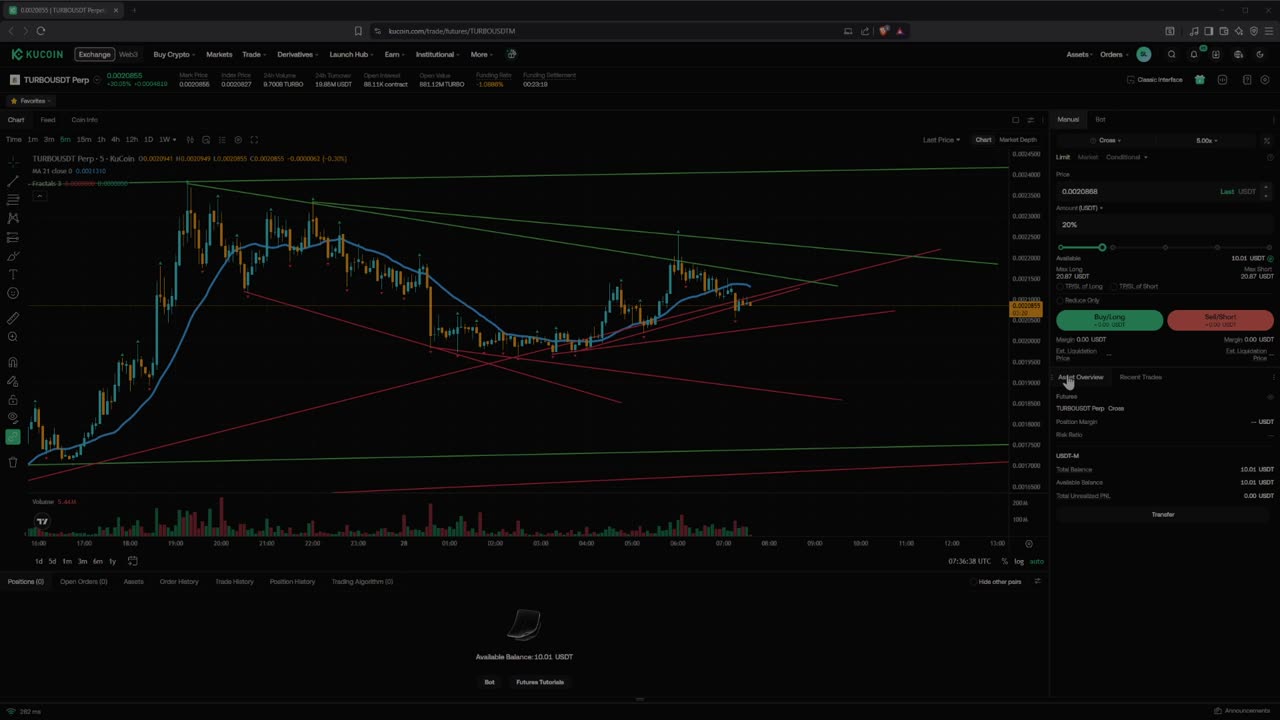This screenshot has width=1280, height=720.
Task: Open the Trade History tab
Action: (x=234, y=581)
